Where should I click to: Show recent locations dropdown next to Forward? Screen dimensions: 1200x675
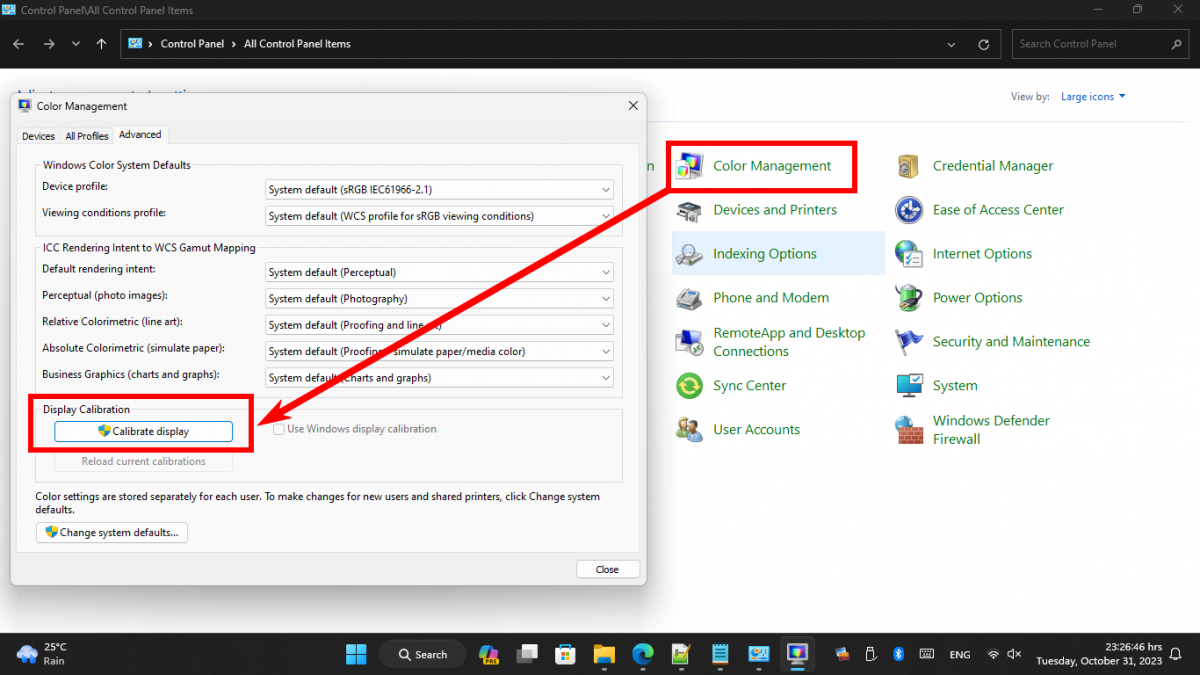pos(76,44)
